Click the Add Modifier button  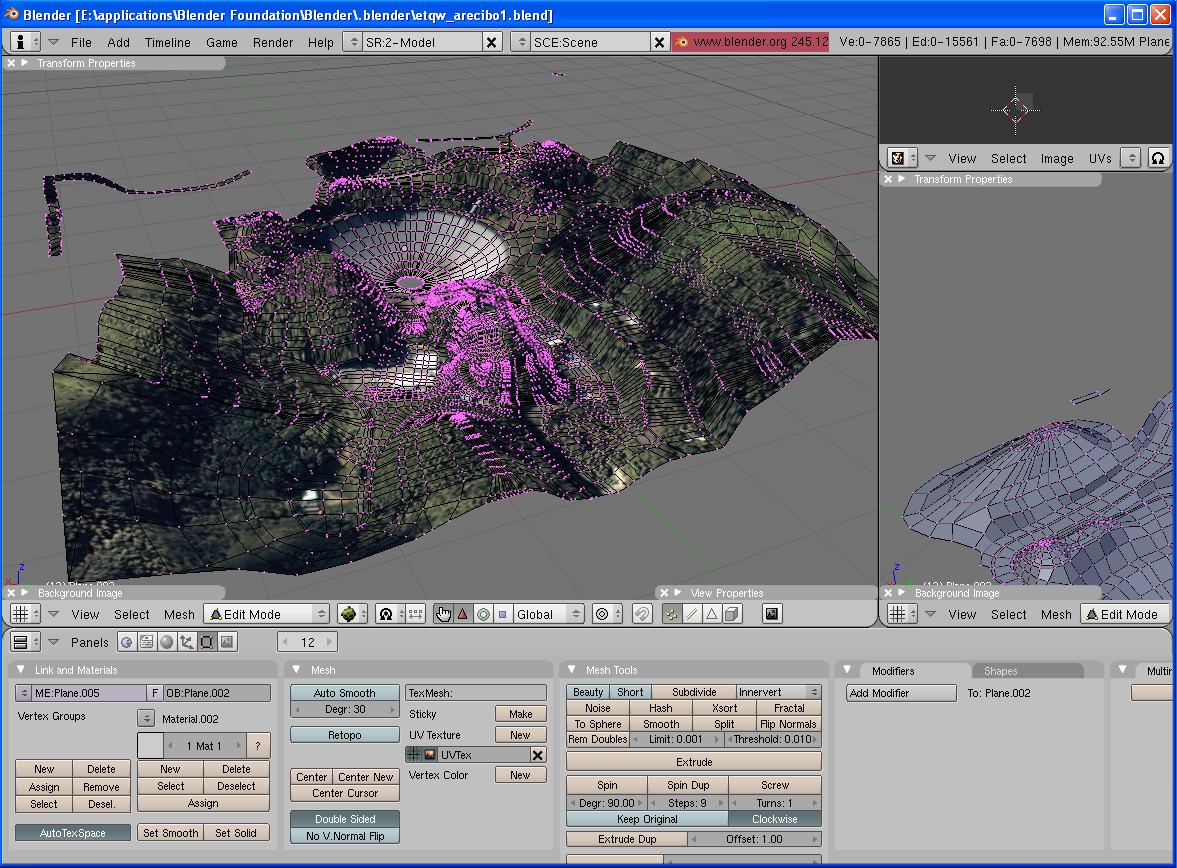click(901, 693)
